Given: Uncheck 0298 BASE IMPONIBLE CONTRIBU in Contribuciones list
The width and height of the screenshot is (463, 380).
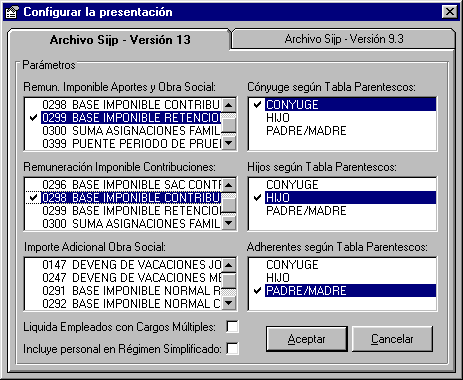Looking at the screenshot, I should point(123,198).
